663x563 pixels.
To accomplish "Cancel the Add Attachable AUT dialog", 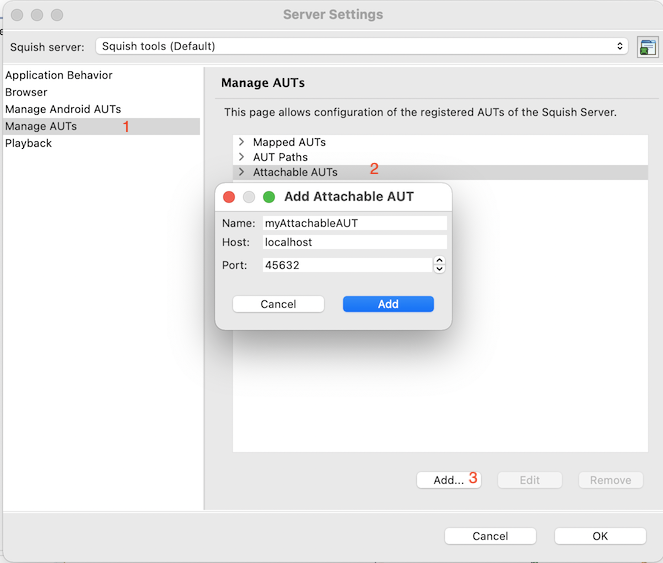I will point(278,304).
